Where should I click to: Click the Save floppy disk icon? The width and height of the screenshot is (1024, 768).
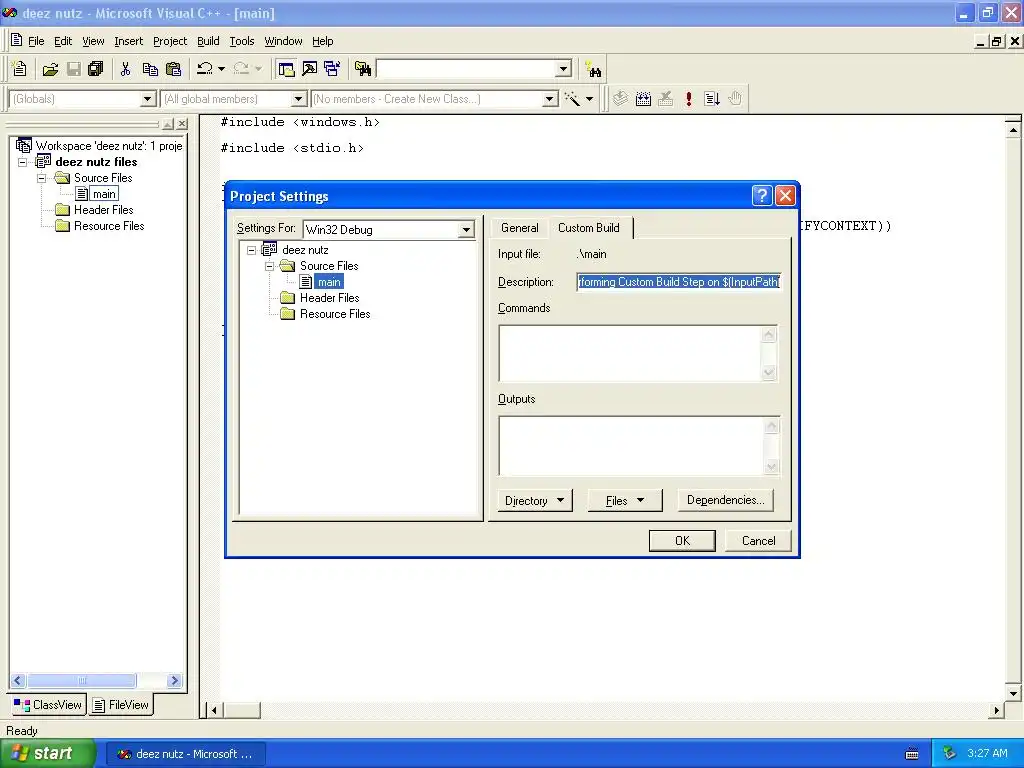coord(73,69)
